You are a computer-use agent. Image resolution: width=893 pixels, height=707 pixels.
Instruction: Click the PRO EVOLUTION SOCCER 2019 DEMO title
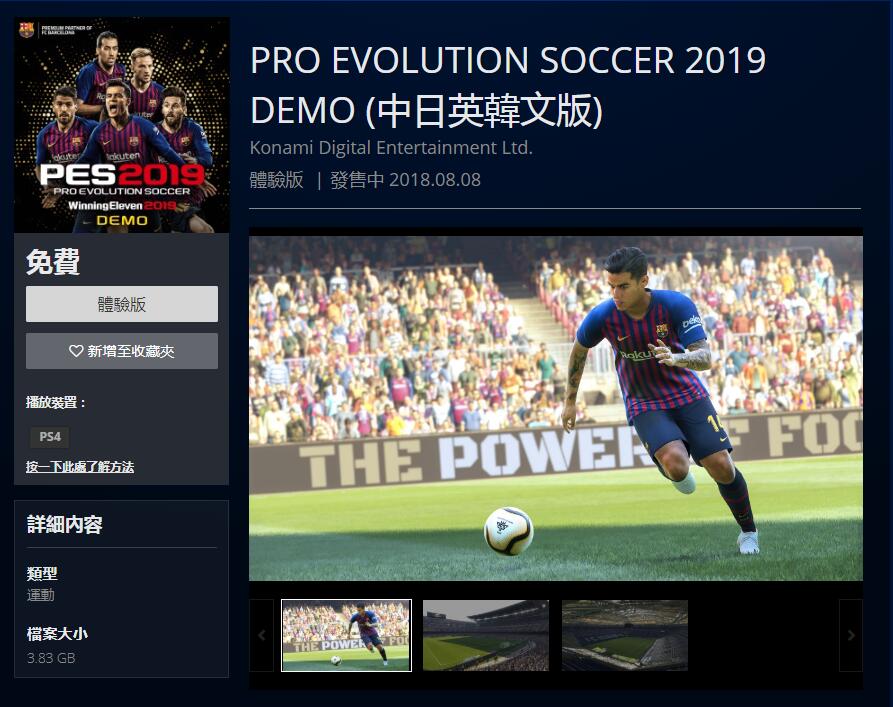508,85
